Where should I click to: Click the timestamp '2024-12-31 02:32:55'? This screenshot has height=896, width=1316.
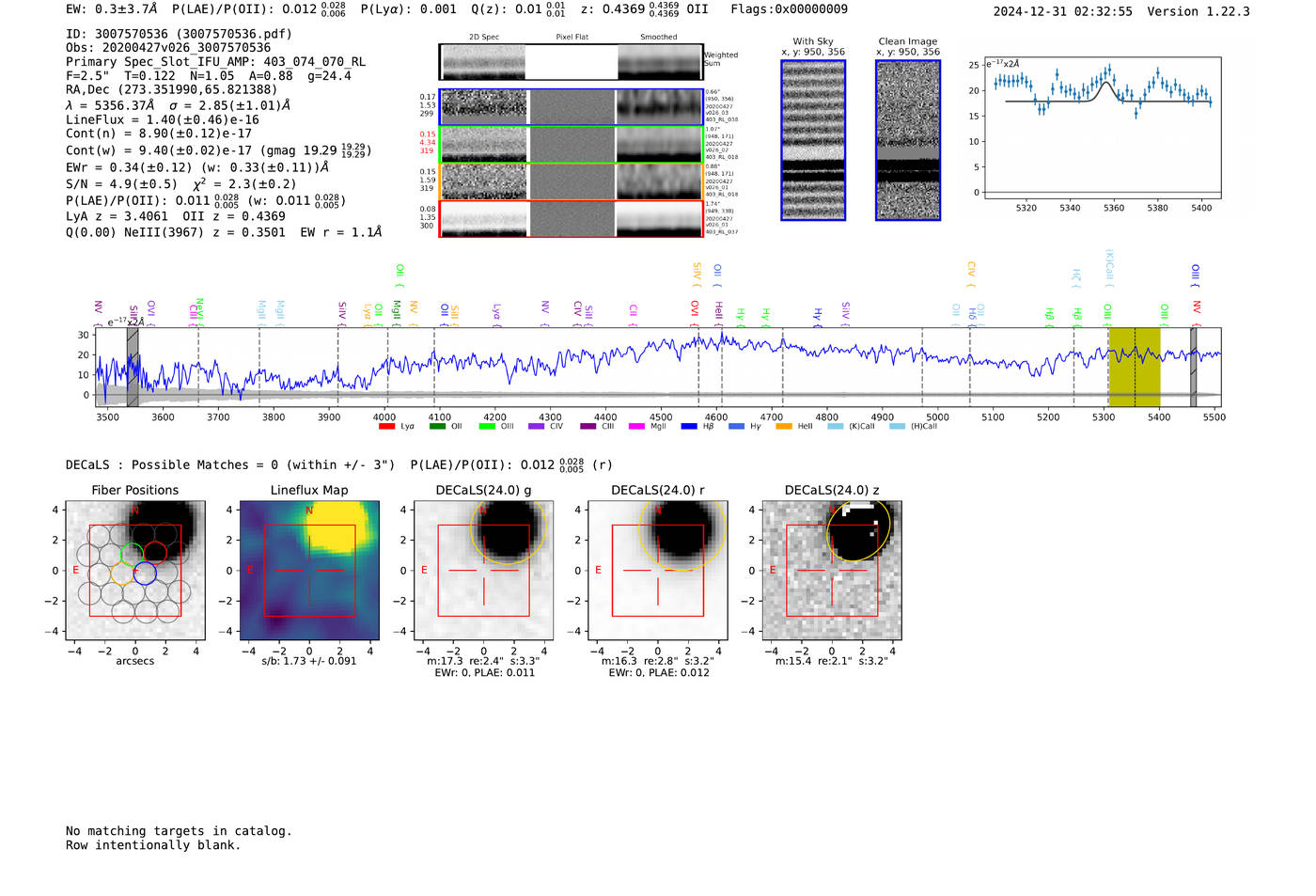point(1062,12)
